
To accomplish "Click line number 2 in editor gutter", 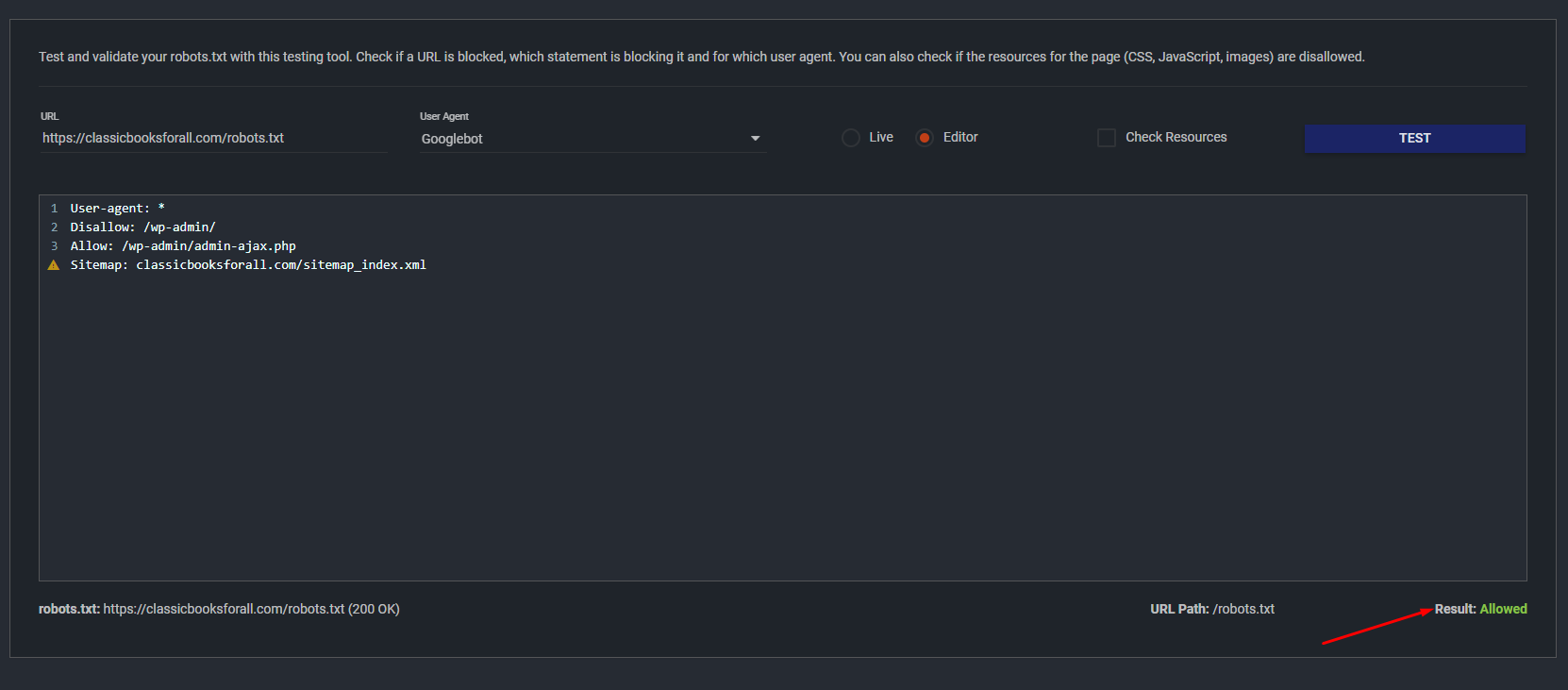I will [x=54, y=227].
